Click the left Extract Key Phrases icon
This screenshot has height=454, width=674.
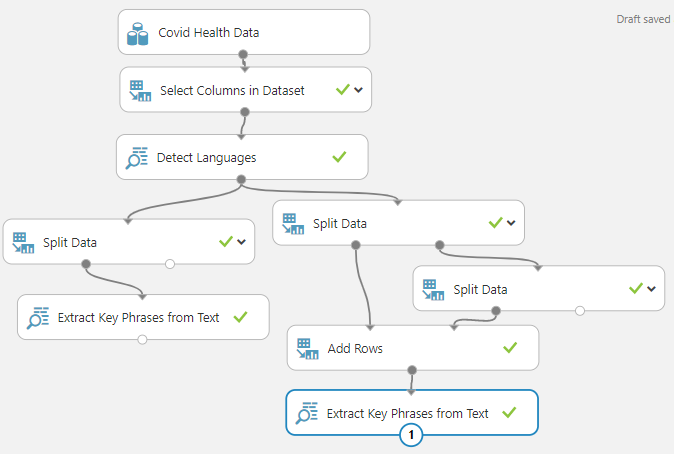pos(36,318)
